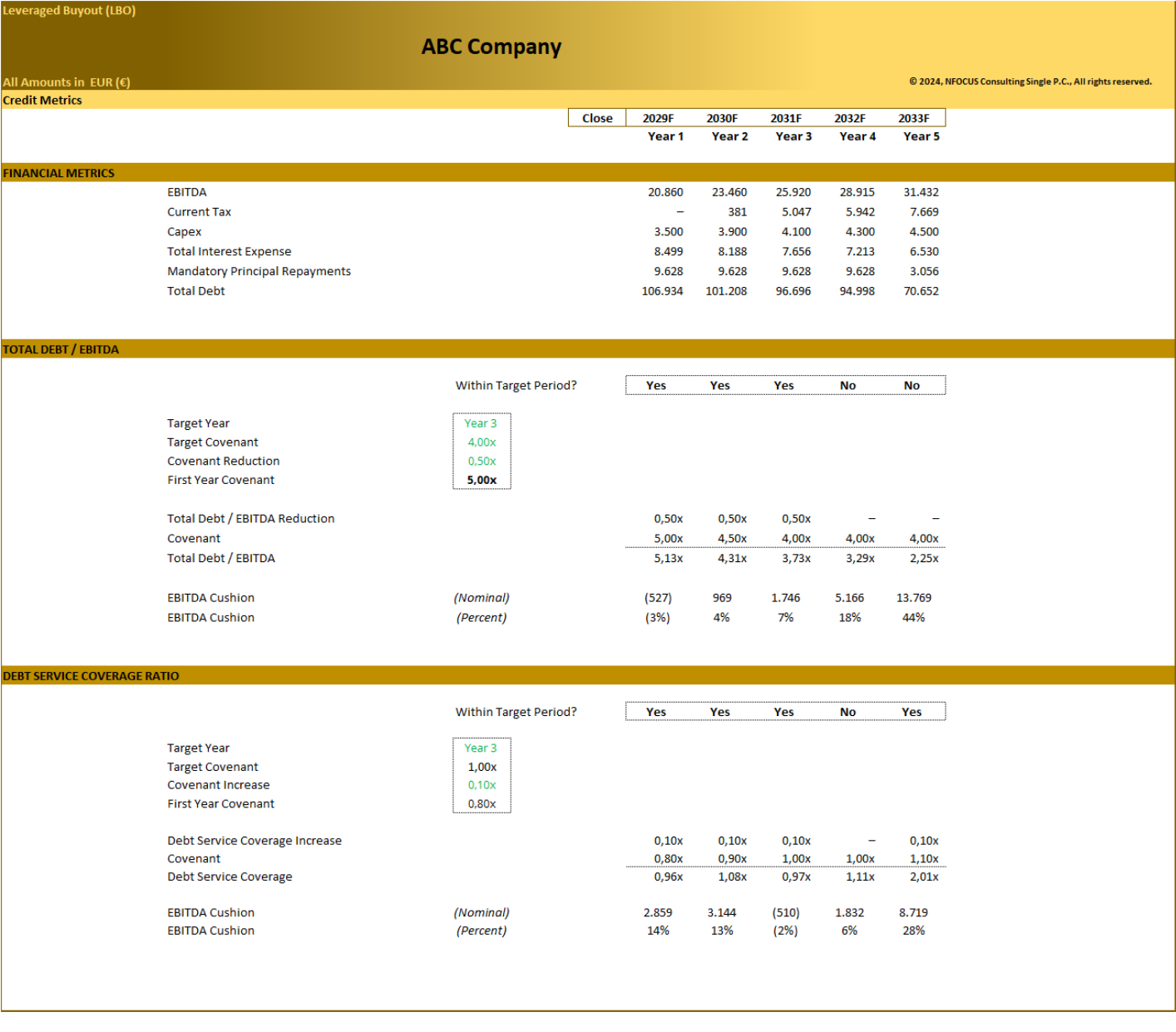Click nominal EBITDA cushion 13.769
The image size is (1176, 1032).
(913, 598)
